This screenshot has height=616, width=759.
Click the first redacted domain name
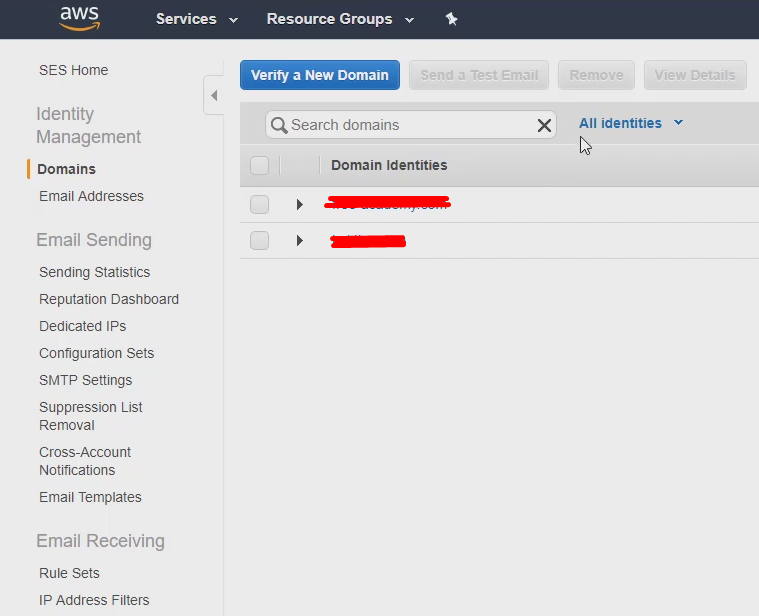point(387,203)
